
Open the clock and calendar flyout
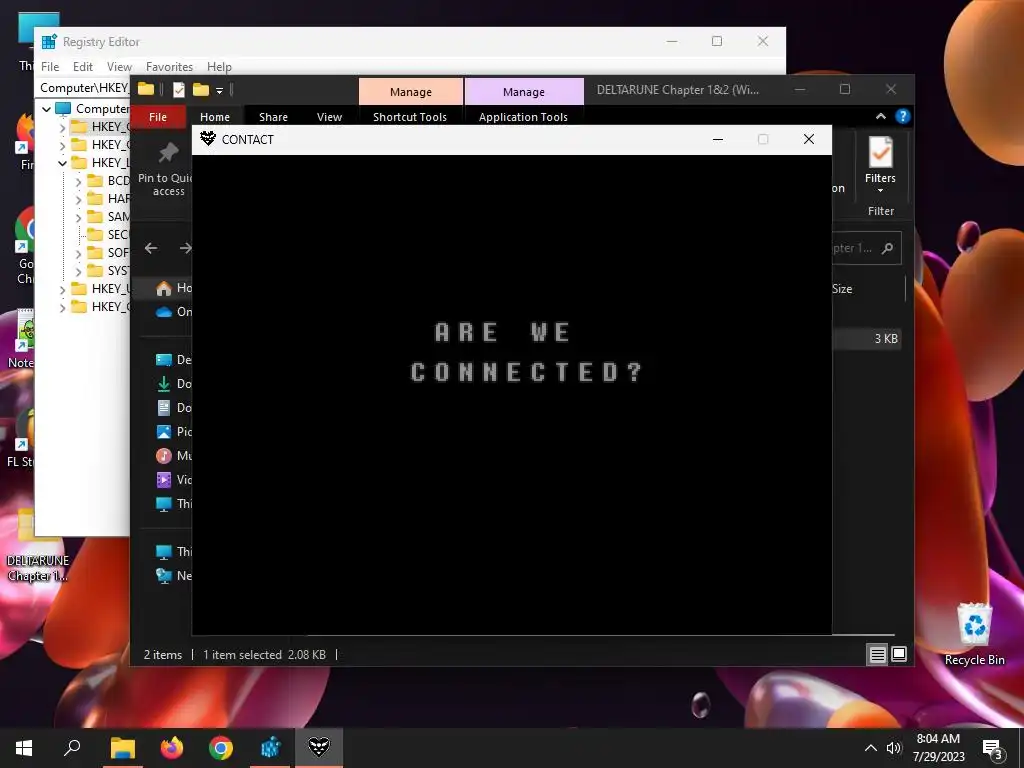click(938, 748)
